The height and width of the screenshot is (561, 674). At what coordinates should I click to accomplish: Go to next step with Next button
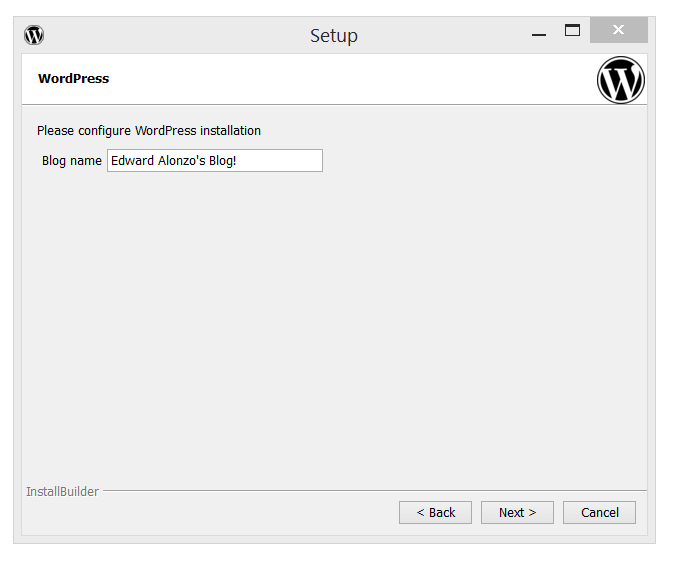click(x=517, y=512)
